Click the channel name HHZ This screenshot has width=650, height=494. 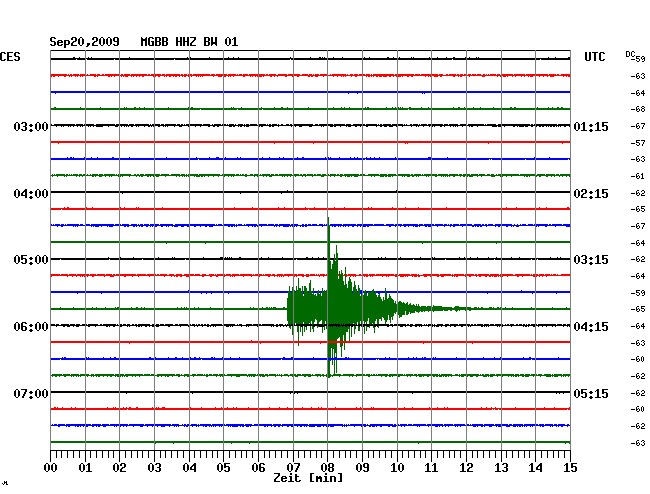pos(186,42)
